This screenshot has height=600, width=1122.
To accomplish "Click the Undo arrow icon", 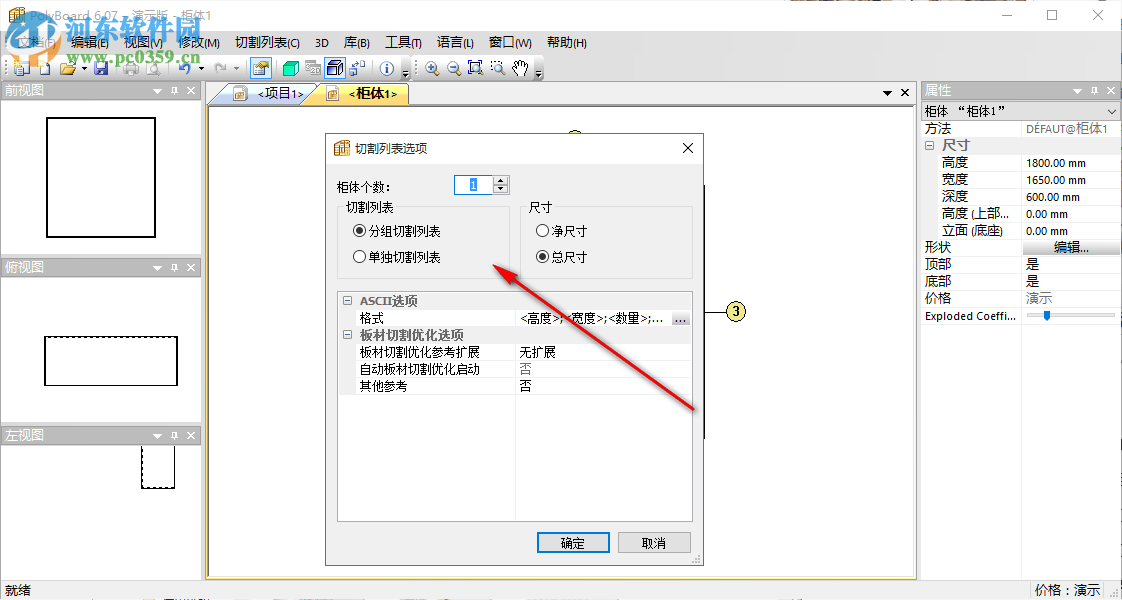I will pyautogui.click(x=185, y=68).
